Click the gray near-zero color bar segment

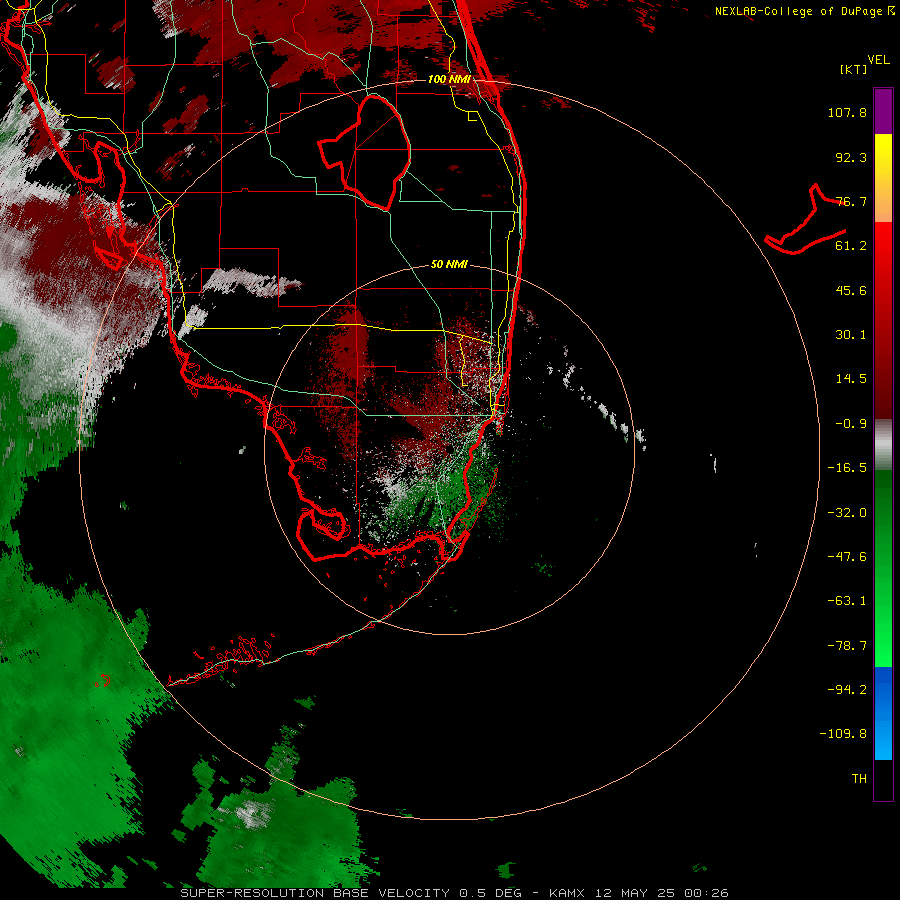tap(883, 445)
